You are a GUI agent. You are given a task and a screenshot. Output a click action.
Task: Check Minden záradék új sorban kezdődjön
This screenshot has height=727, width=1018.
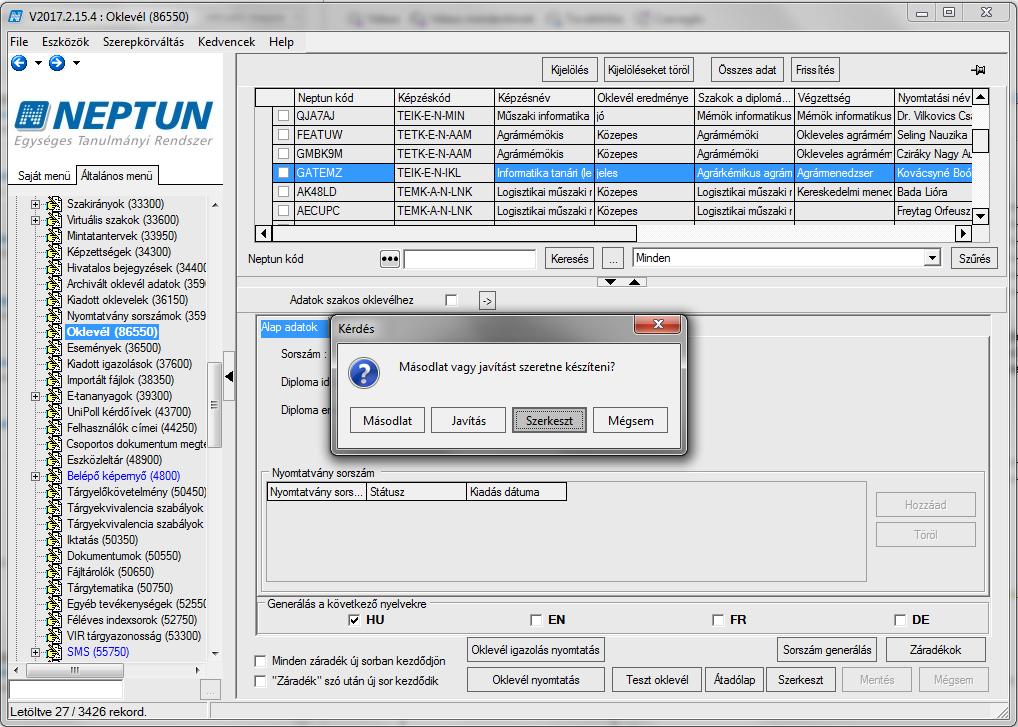260,661
